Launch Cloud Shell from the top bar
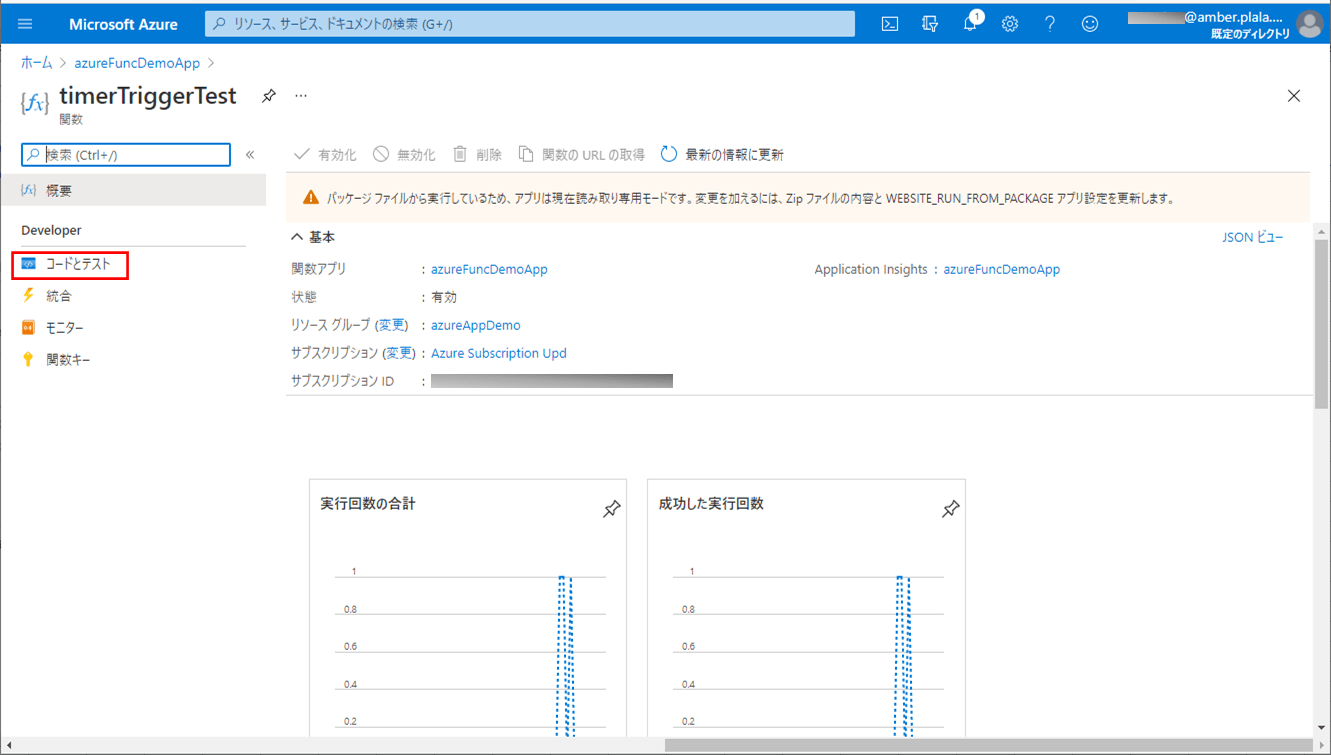 889,24
